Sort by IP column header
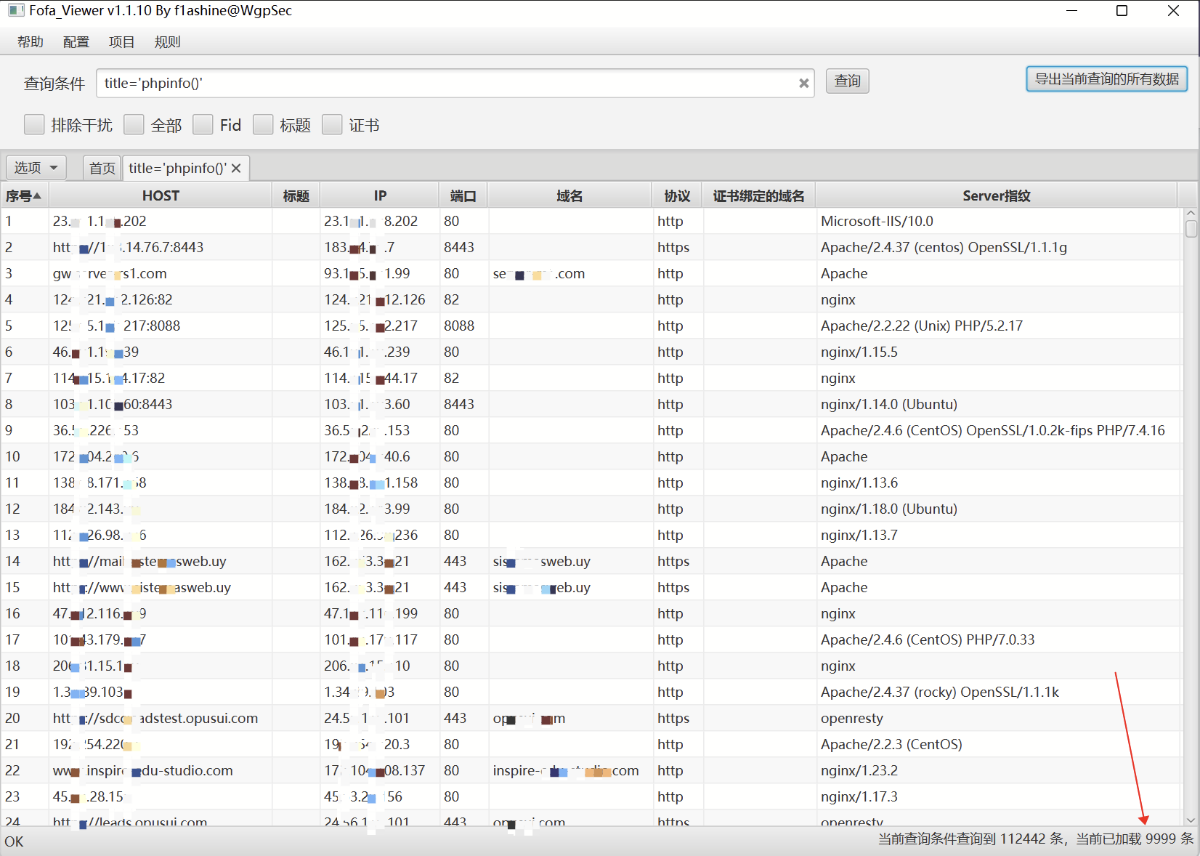Screen dimensions: 1200x856 click(x=380, y=196)
